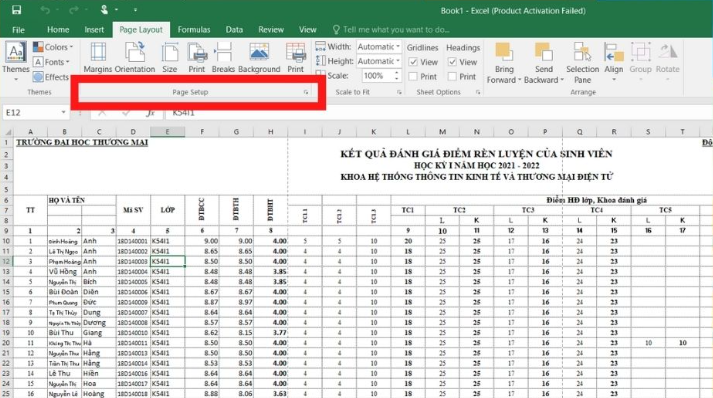
Task: Open the Themes gallery button
Action: tap(16, 61)
